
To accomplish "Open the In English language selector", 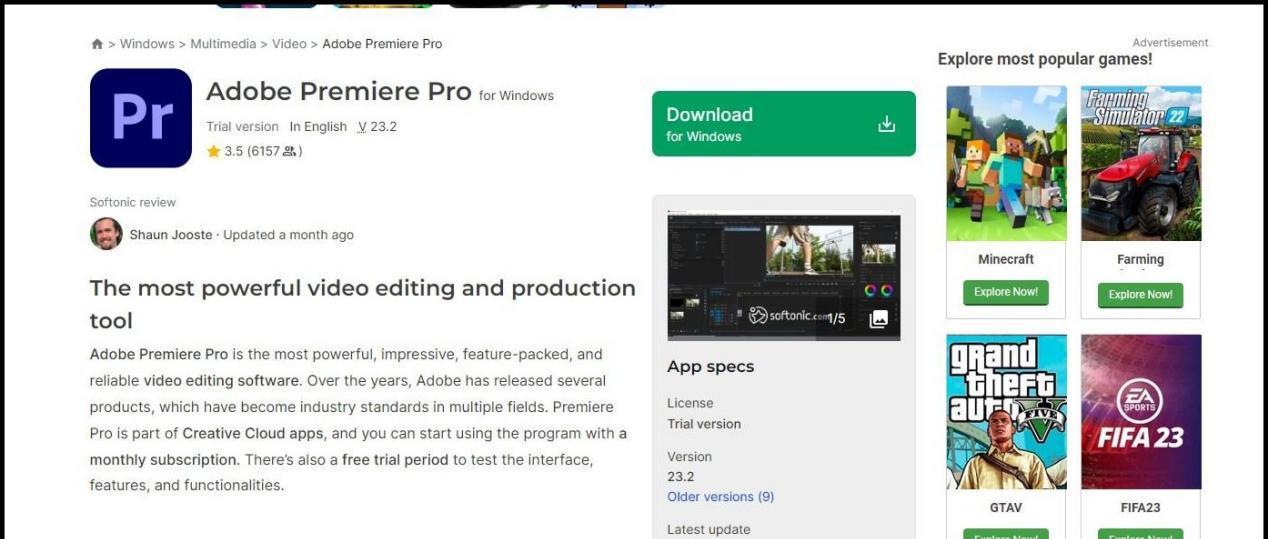I will pyautogui.click(x=318, y=127).
